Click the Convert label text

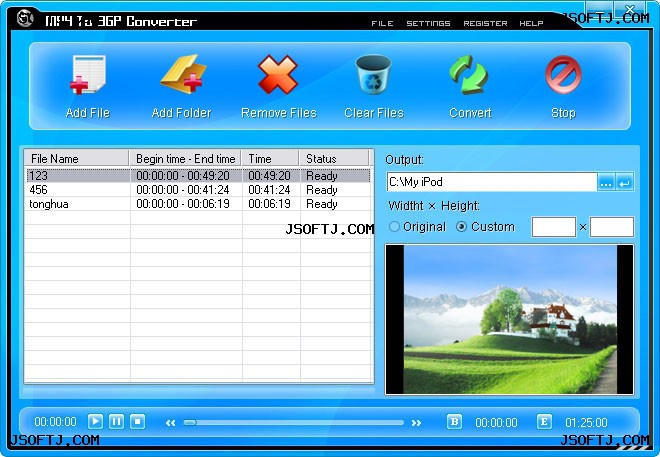coord(470,113)
